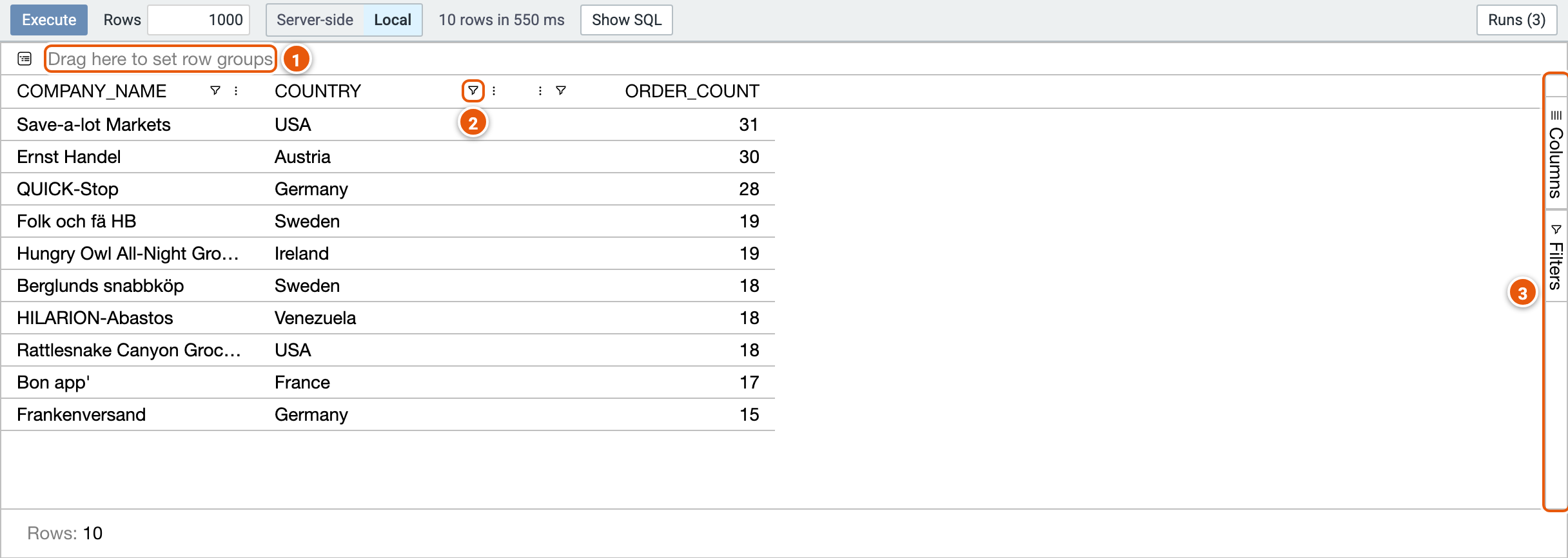Click the row groups drop zone

coord(161,59)
